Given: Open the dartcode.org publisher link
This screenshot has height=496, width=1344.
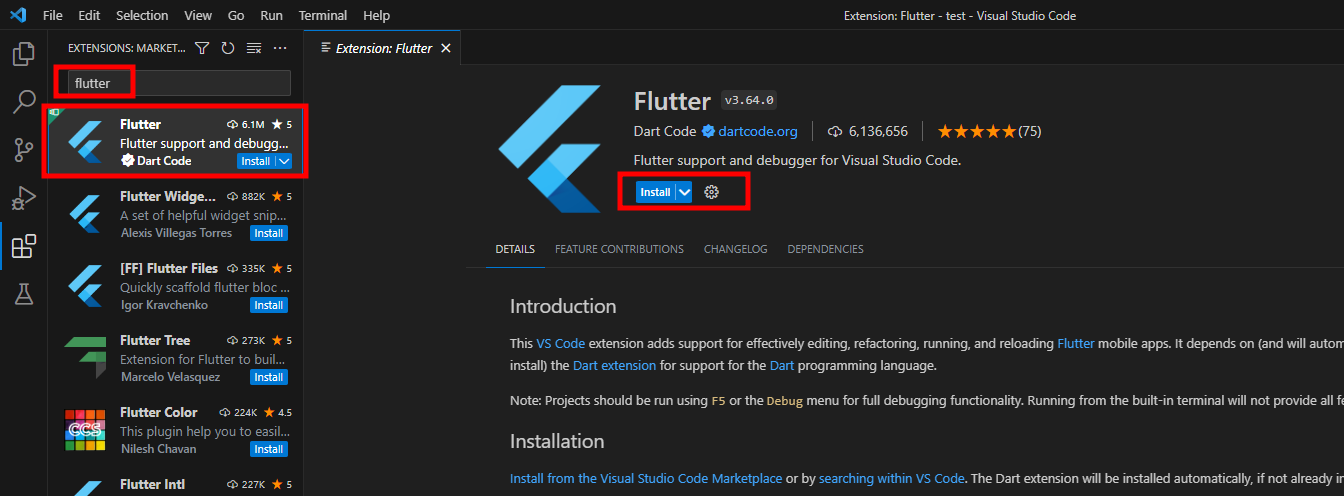Looking at the screenshot, I should pos(757,131).
